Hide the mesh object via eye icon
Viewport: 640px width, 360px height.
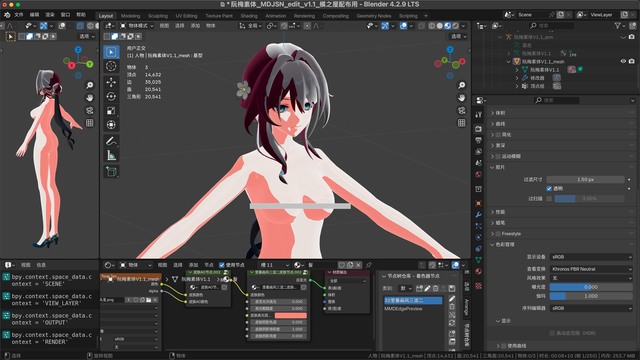pos(623,61)
